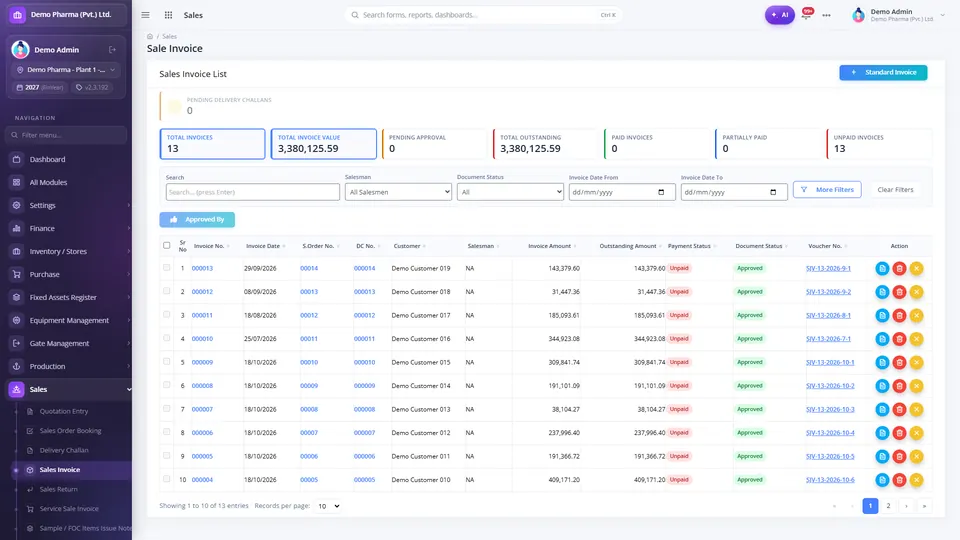Delete invoice 000013 using red action icon
The height and width of the screenshot is (540, 960).
(899, 268)
